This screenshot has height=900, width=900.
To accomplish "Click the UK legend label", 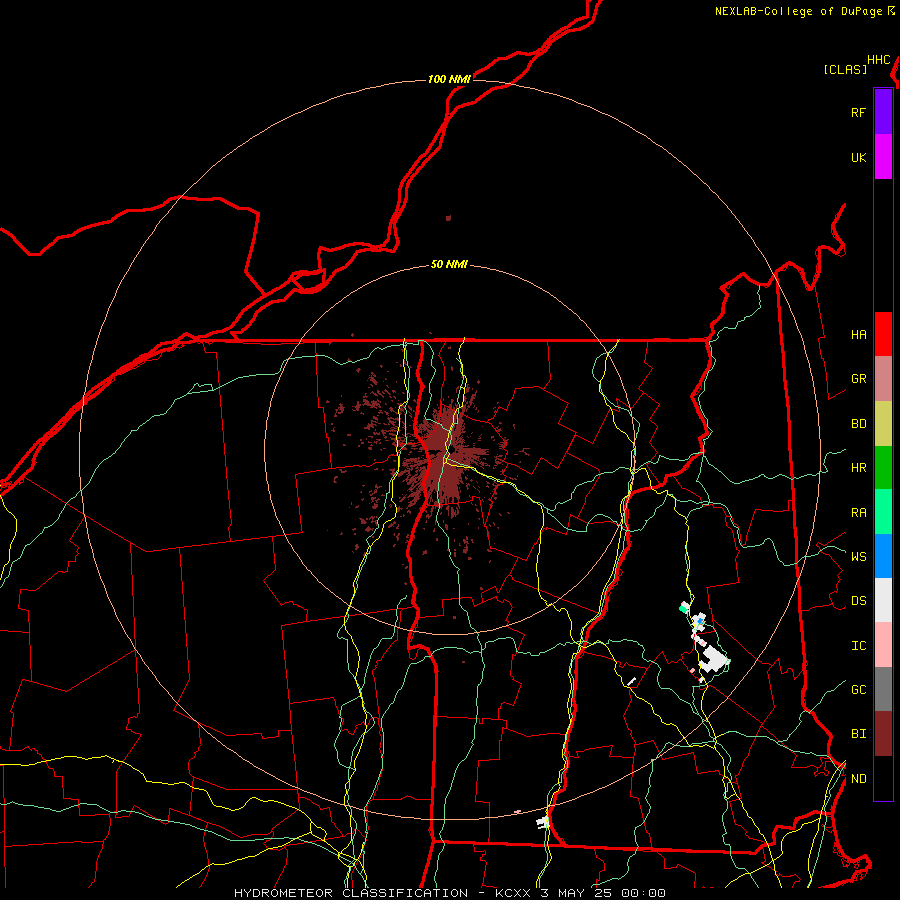I will pyautogui.click(x=858, y=157).
